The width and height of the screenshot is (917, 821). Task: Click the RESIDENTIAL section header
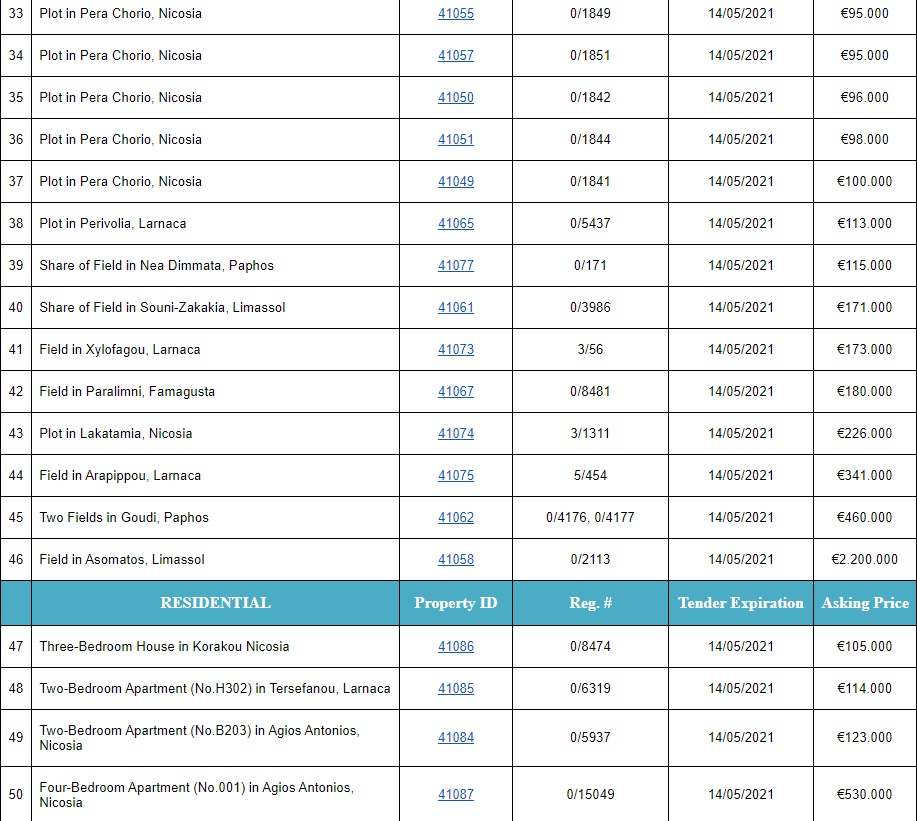pyautogui.click(x=215, y=603)
